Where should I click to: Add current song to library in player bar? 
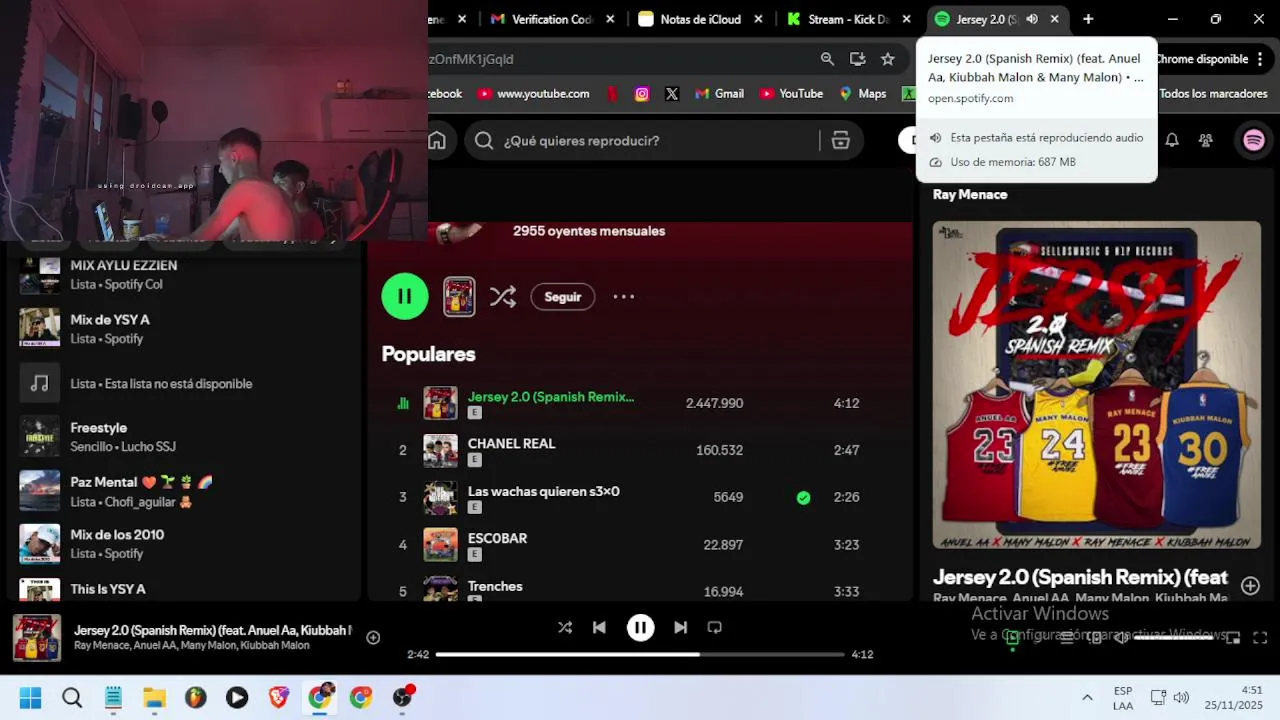373,637
